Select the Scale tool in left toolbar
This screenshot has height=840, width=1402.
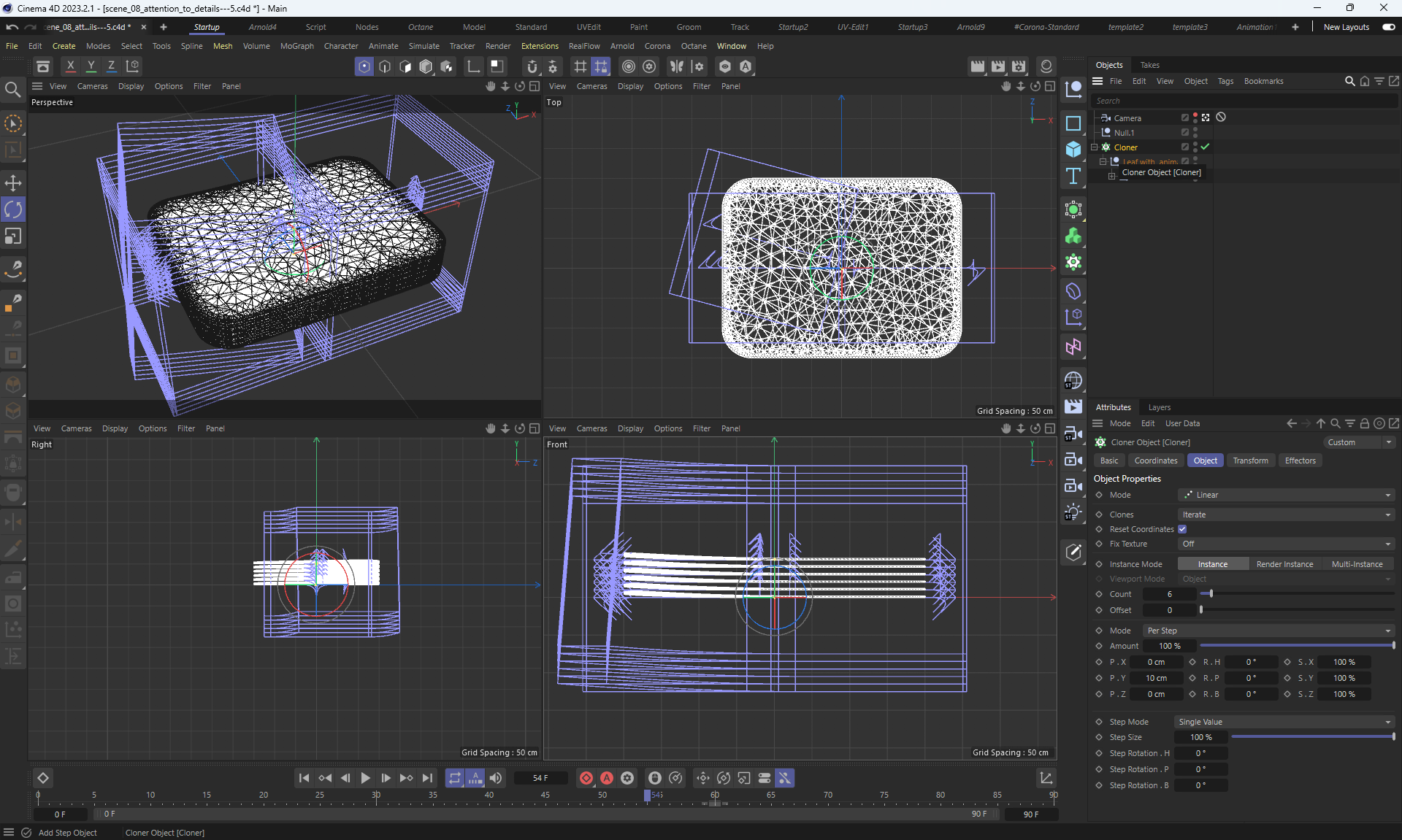point(13,236)
